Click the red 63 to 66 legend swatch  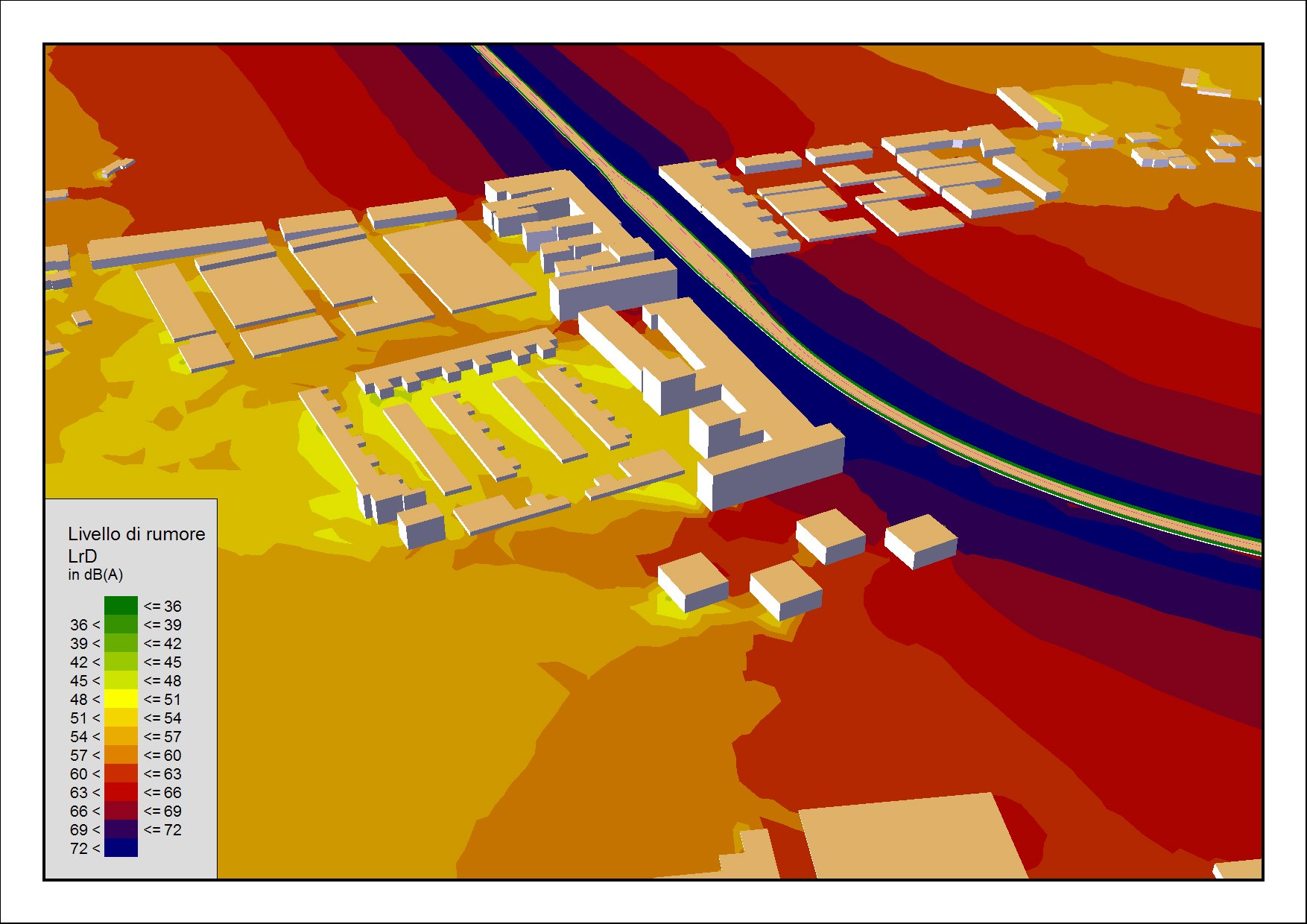[121, 791]
